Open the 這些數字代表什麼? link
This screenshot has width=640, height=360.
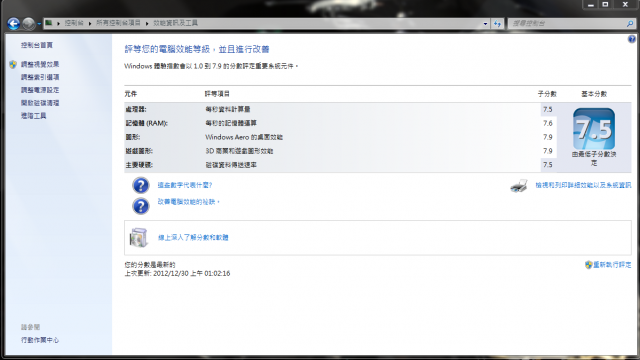(x=185, y=185)
